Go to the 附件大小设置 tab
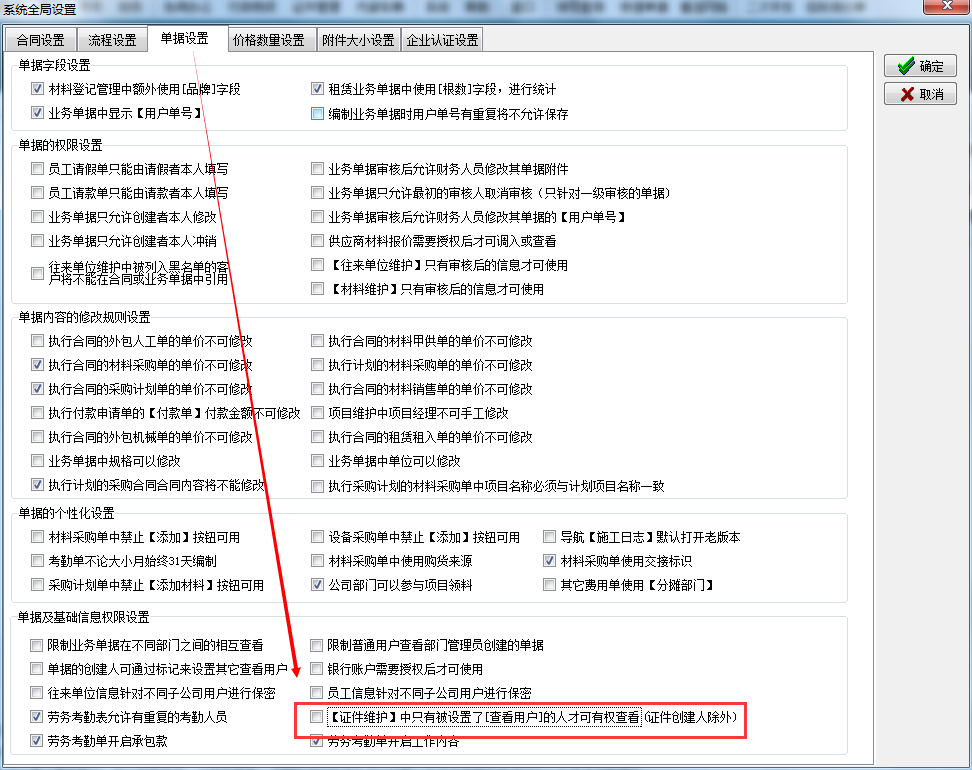The image size is (972, 770). (358, 41)
